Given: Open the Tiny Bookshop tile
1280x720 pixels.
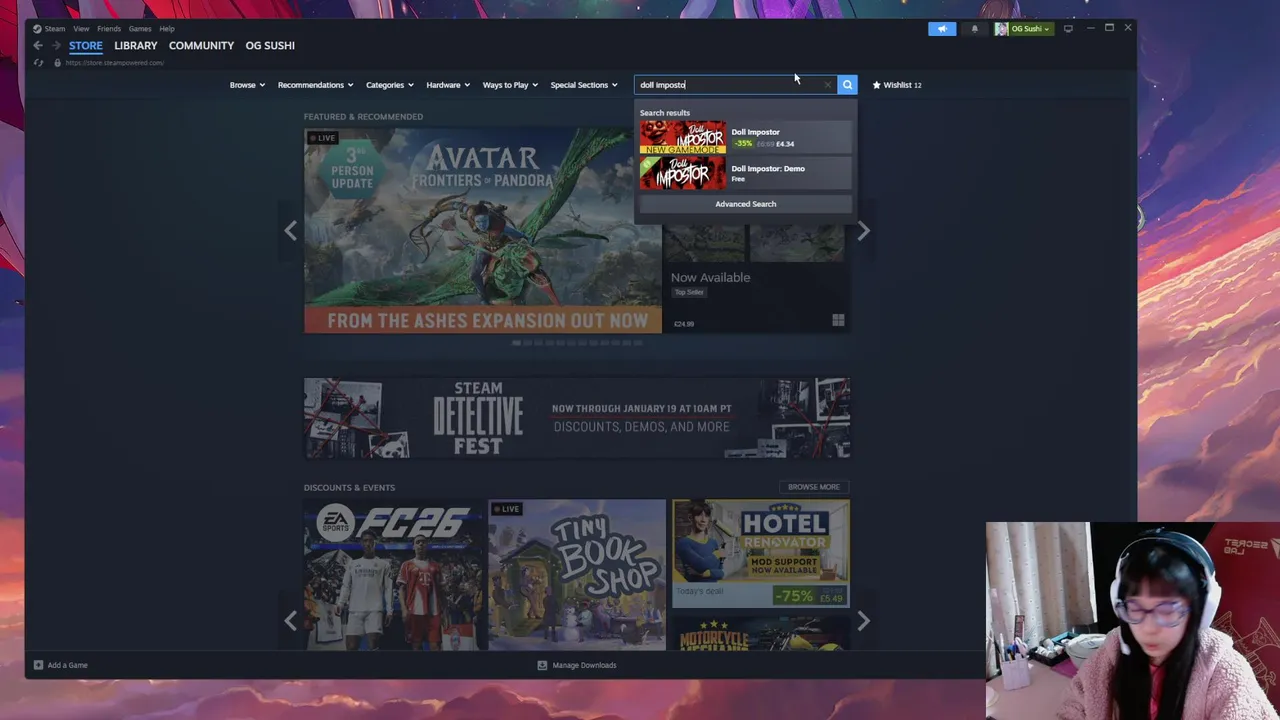Looking at the screenshot, I should click(577, 575).
